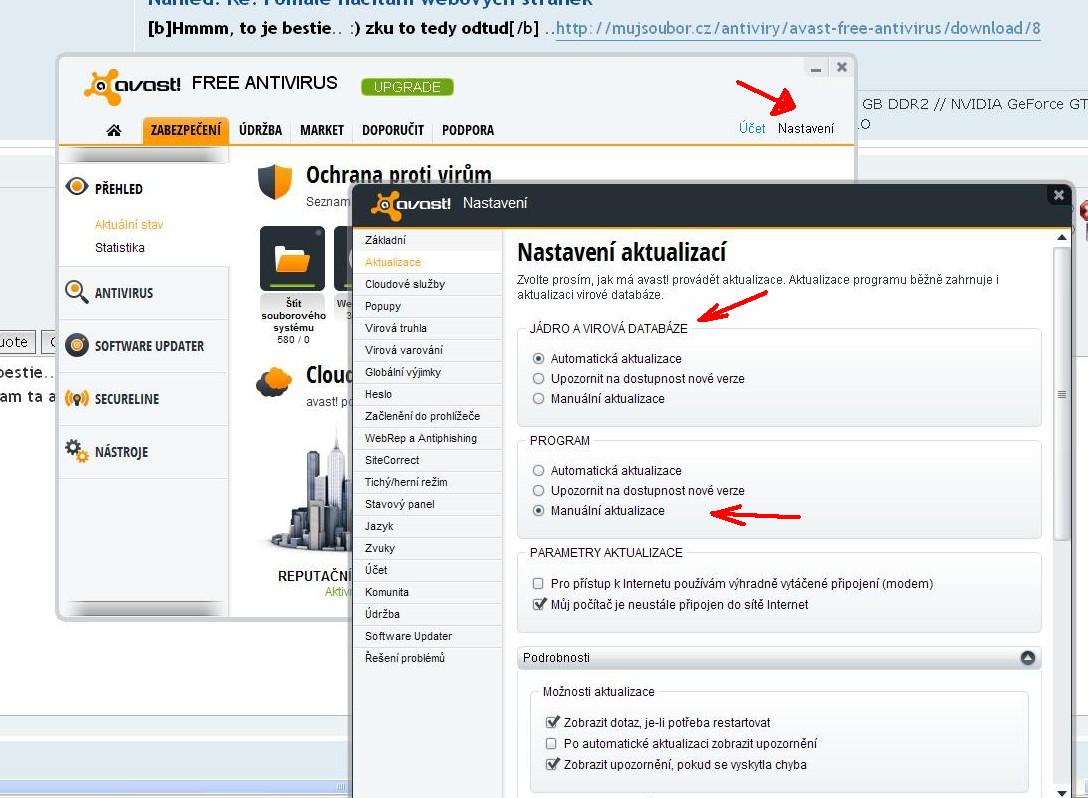Open Nástroje gears icon section
Viewport: 1088px width, 798px height.
coord(76,450)
